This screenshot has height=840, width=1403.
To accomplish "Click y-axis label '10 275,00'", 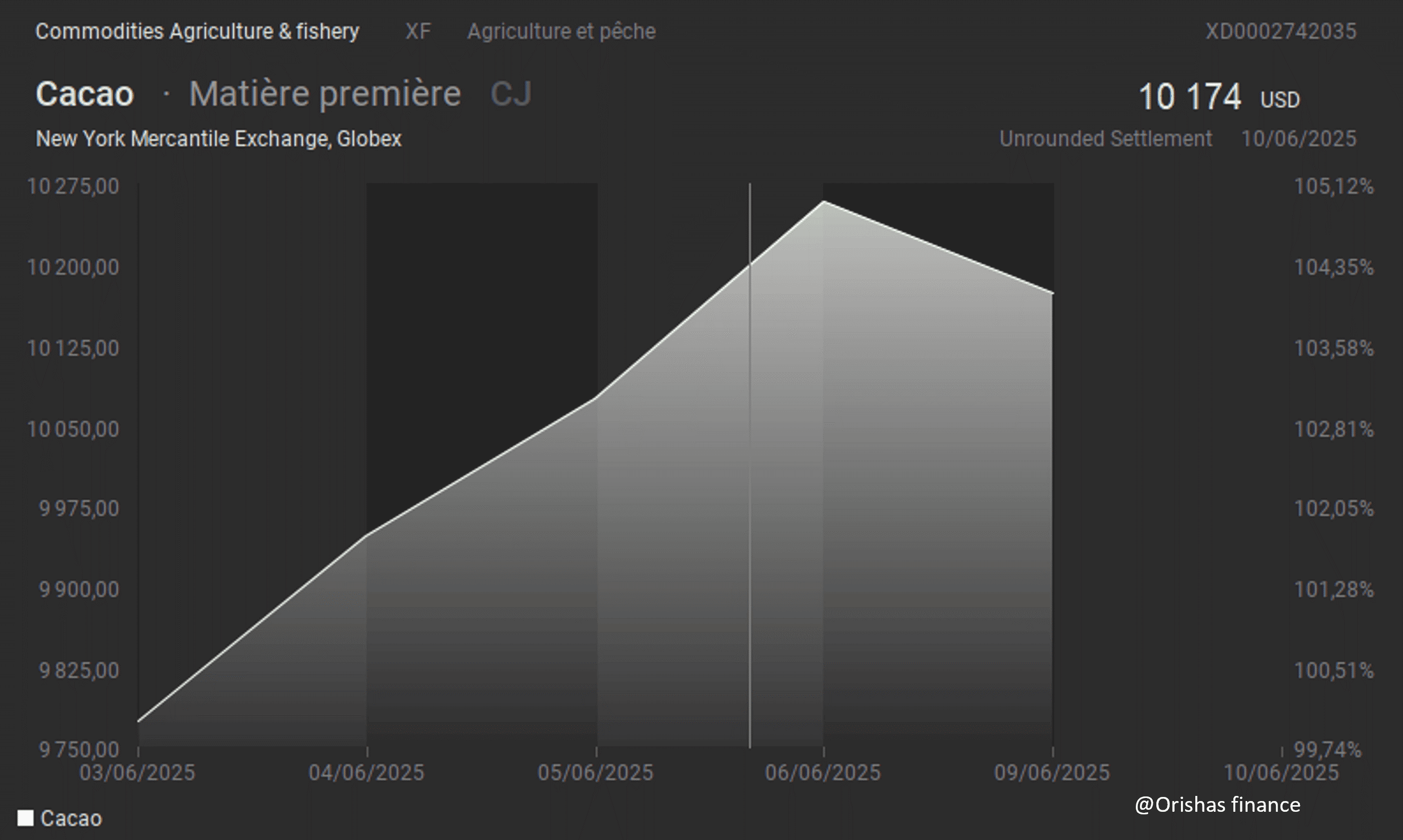I will click(73, 186).
